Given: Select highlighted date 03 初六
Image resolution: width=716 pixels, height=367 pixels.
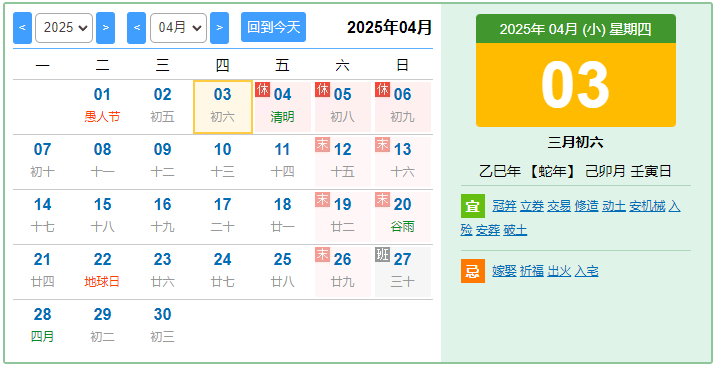Looking at the screenshot, I should tap(223, 107).
